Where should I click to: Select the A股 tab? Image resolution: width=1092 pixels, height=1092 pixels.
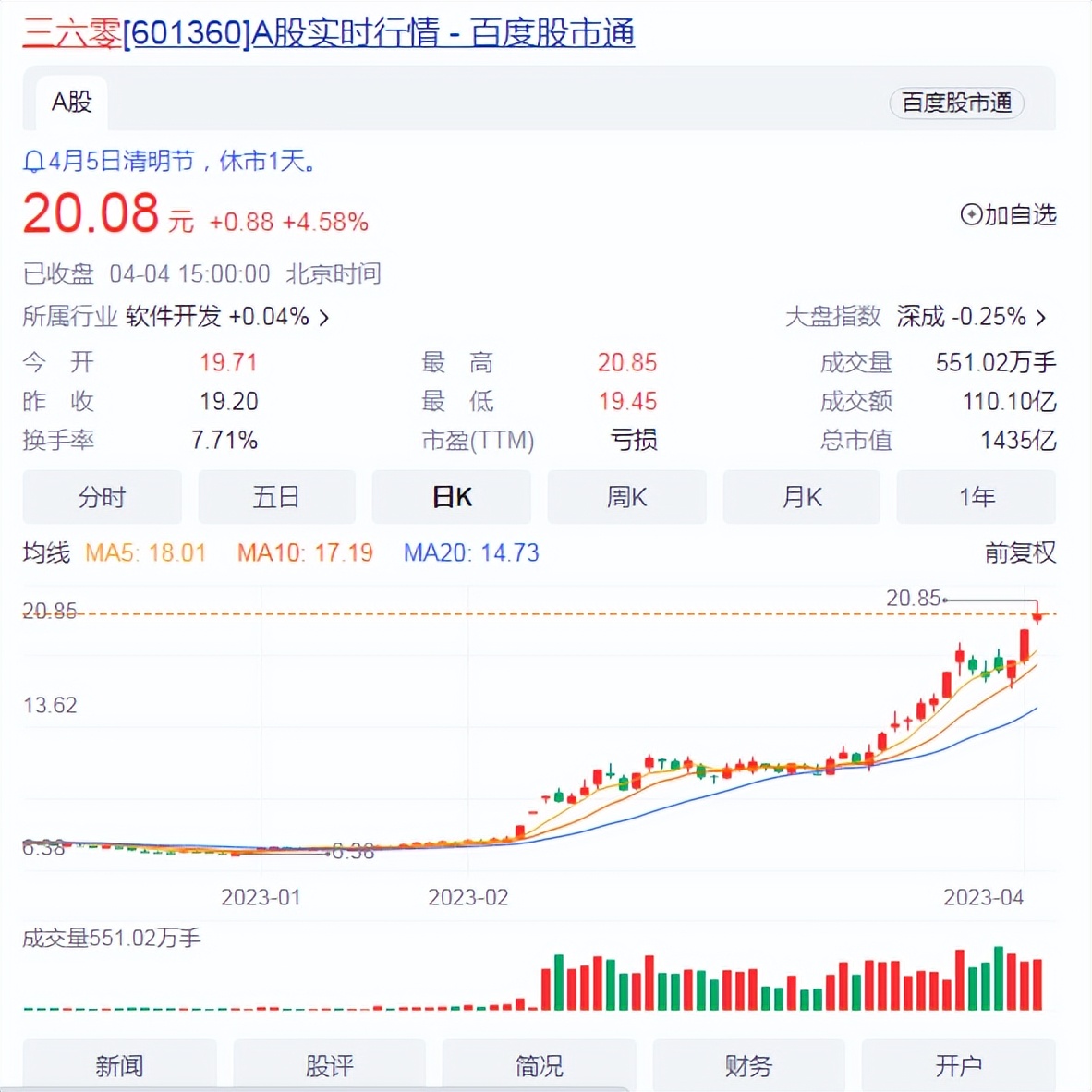point(70,103)
